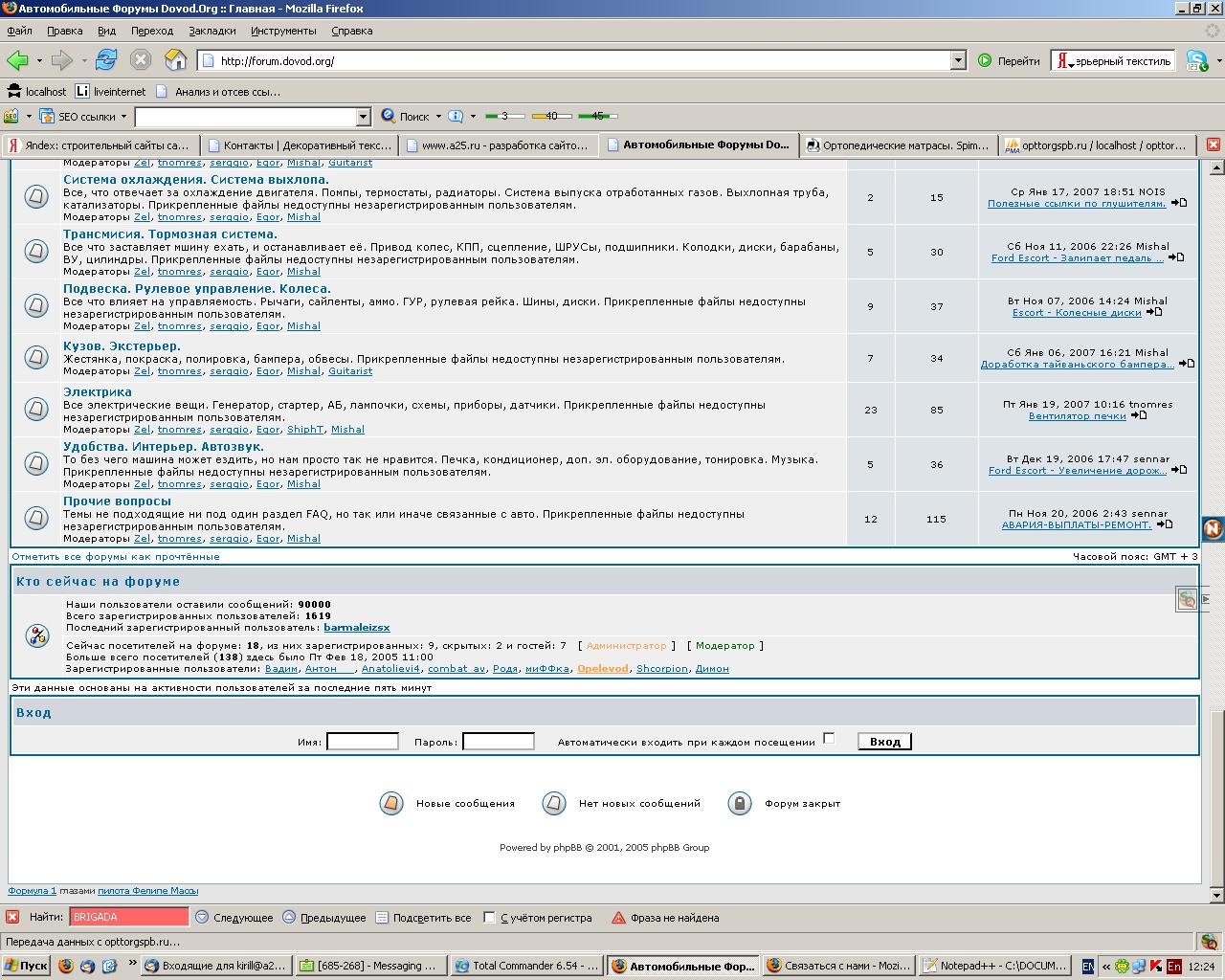Click the browser Reload button
The width and height of the screenshot is (1225, 980).
coord(105,60)
